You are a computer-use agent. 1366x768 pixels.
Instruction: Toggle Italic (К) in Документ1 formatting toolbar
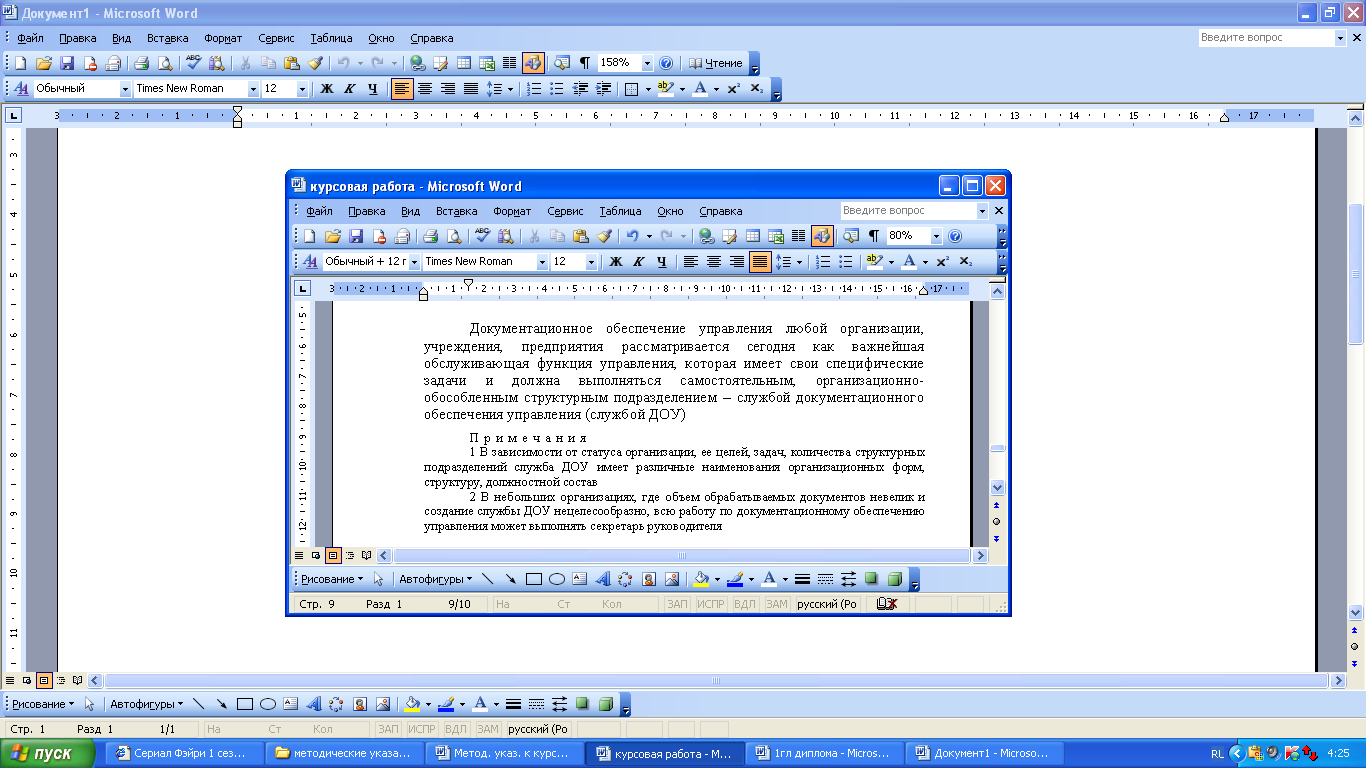click(x=349, y=89)
